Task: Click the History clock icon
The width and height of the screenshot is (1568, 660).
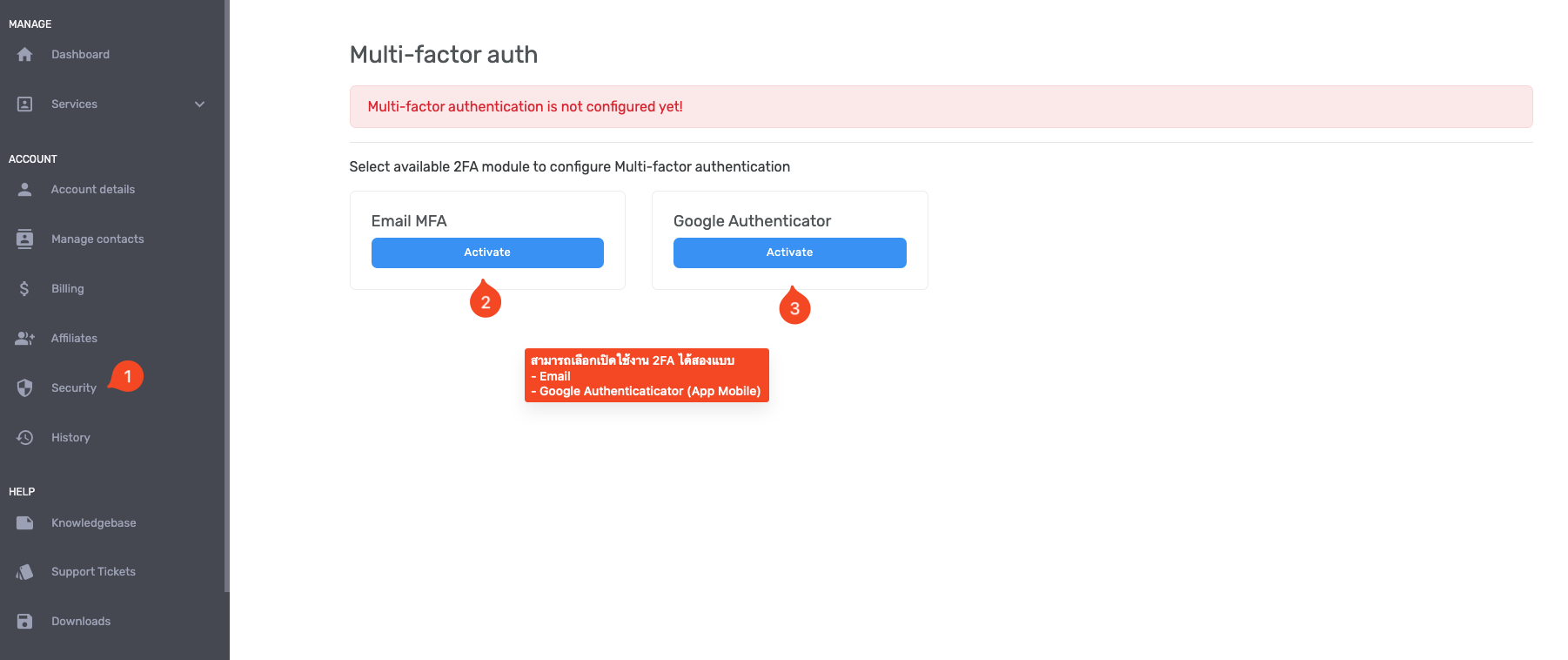Action: [x=24, y=437]
